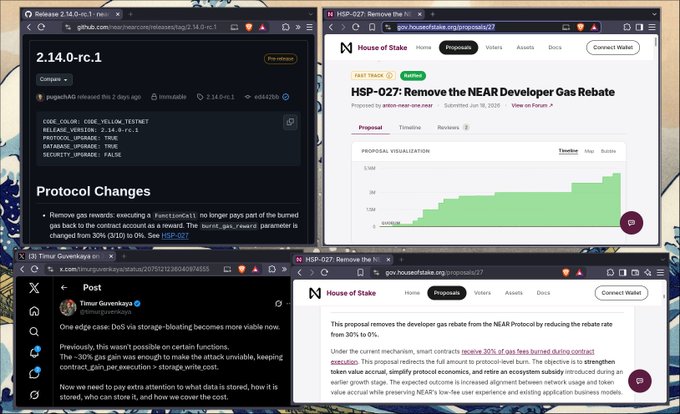Open the Compare dropdown on release page
The height and width of the screenshot is (414, 680).
click(x=54, y=79)
